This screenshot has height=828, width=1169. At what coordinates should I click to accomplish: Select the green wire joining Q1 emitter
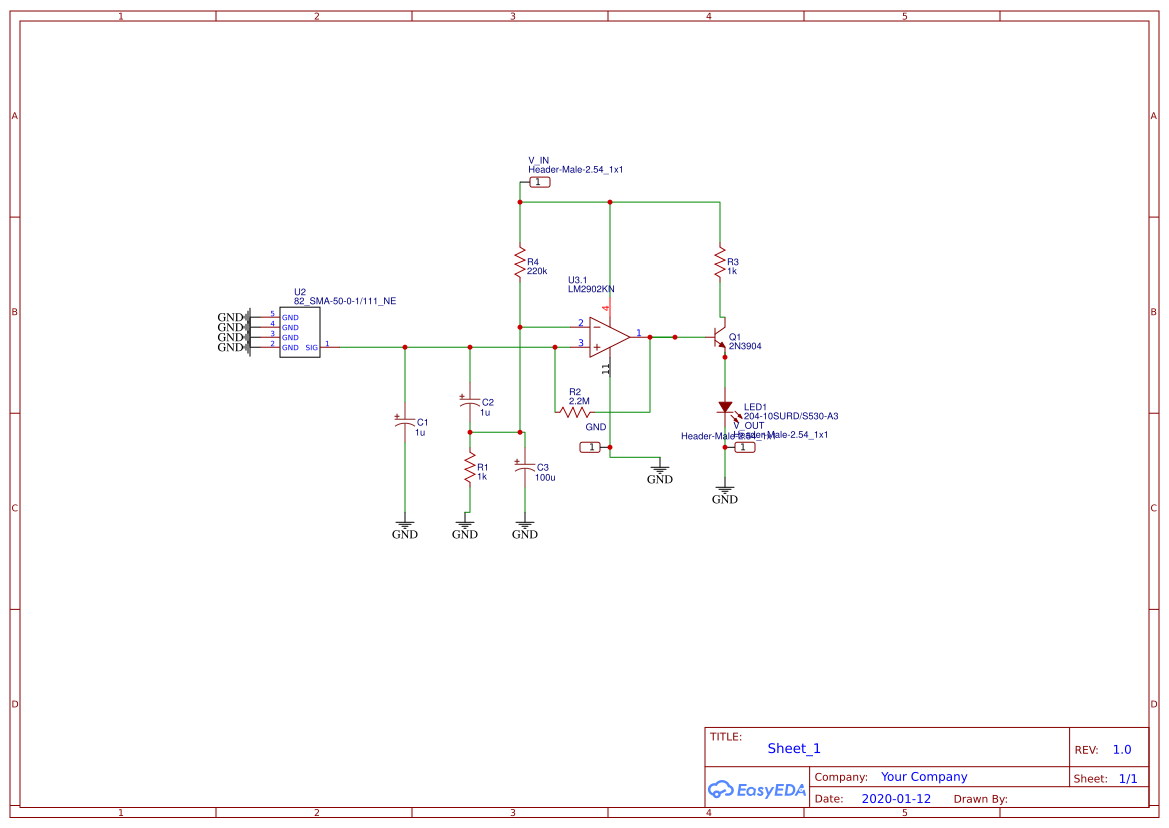(723, 375)
